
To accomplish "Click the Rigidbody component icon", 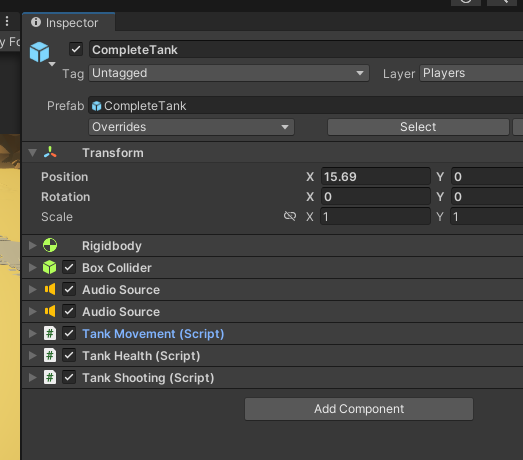I will 50,246.
